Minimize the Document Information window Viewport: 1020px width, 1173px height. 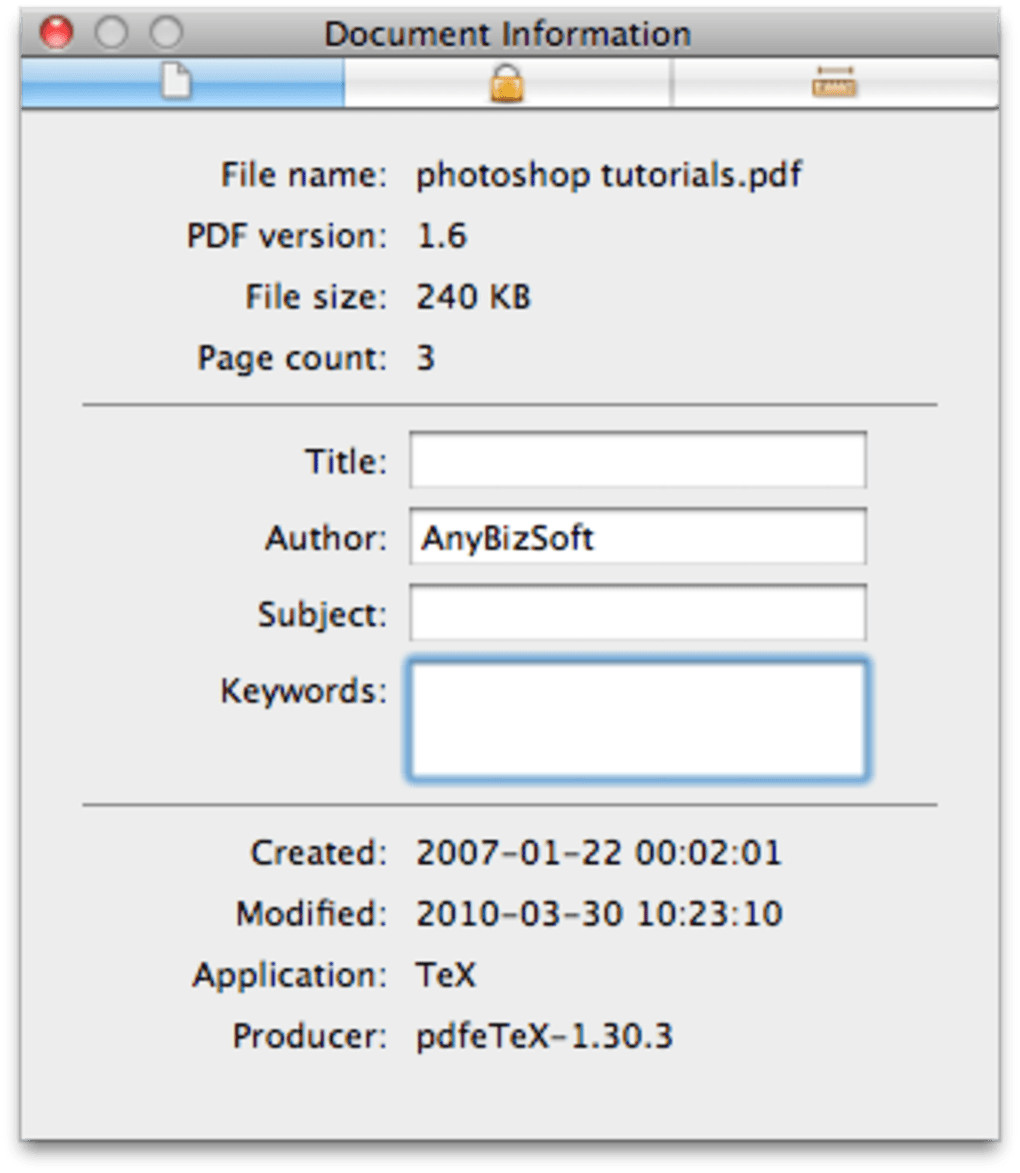[x=111, y=34]
